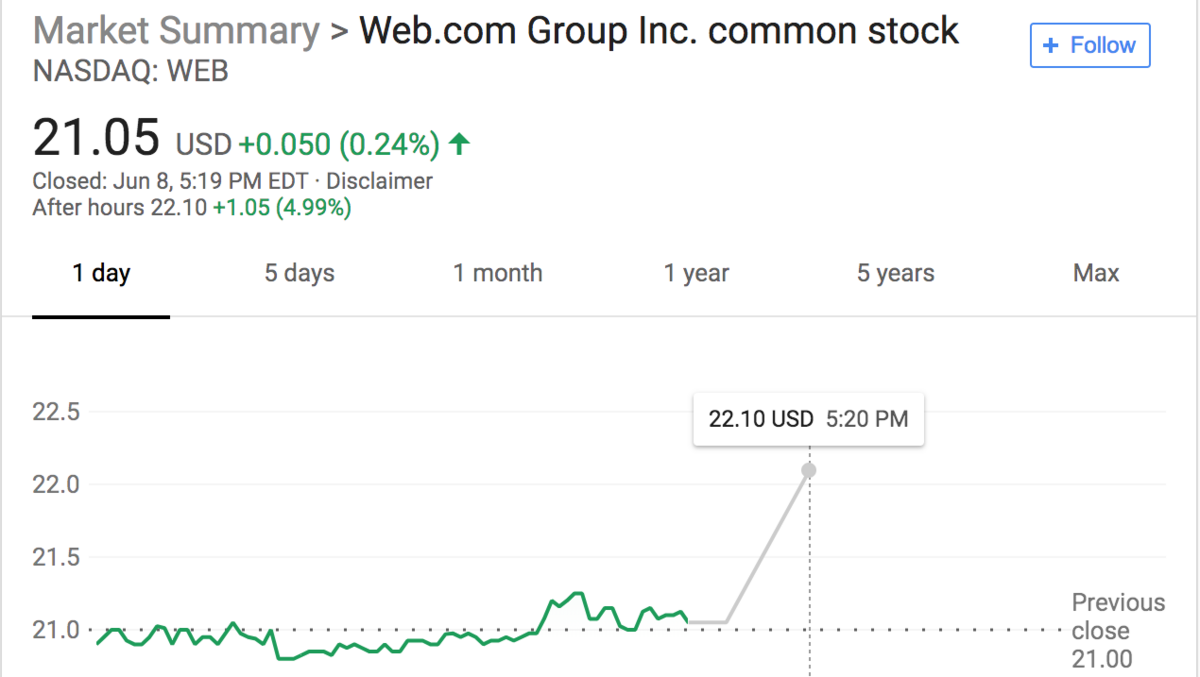Click the plus icon inside the Follow button
1200x677 pixels.
pyautogui.click(x=1049, y=45)
